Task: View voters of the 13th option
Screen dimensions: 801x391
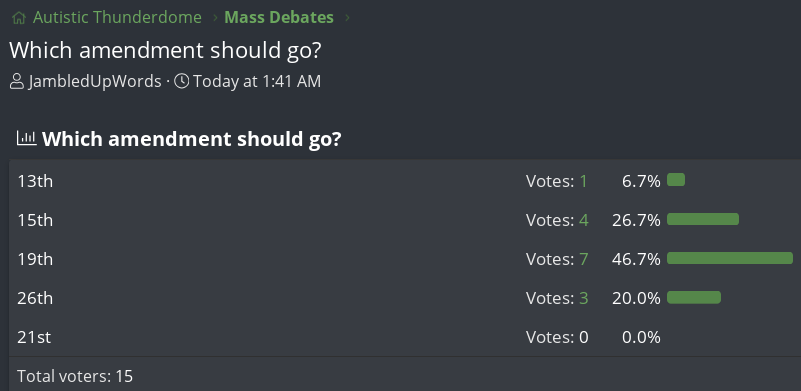Action: tap(583, 181)
